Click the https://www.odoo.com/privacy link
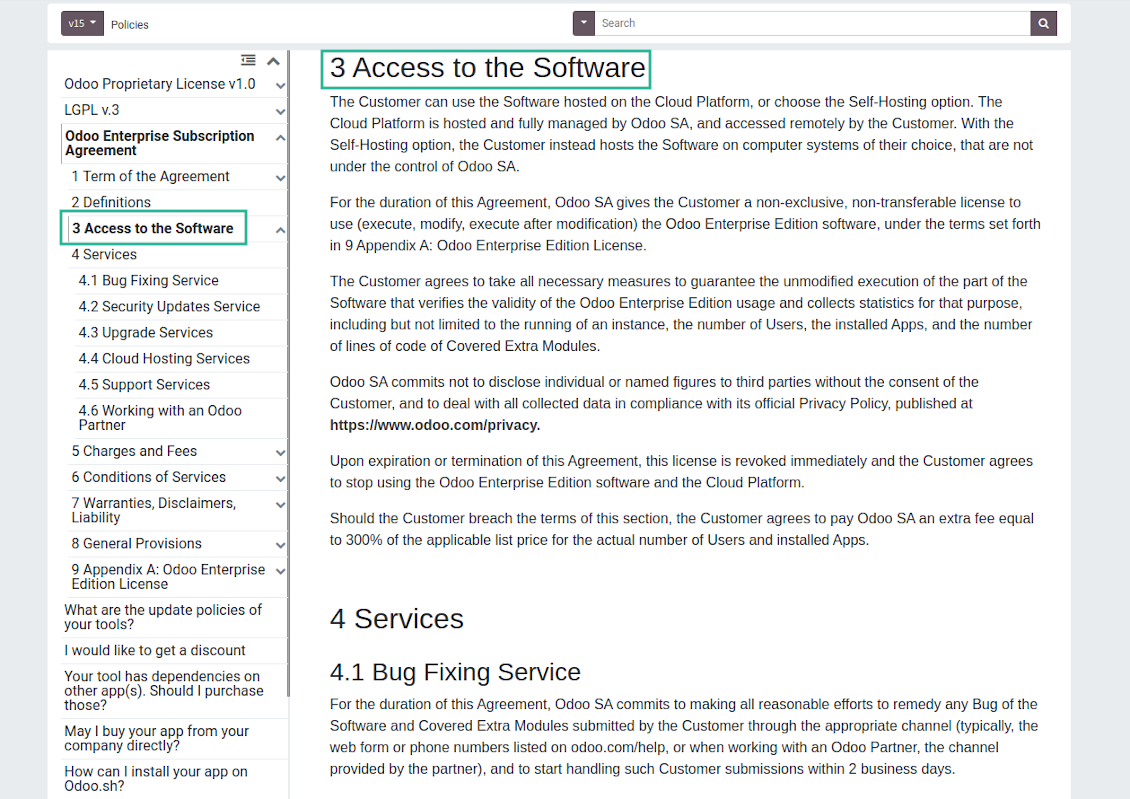Viewport: 1130px width, 799px height. tap(435, 425)
